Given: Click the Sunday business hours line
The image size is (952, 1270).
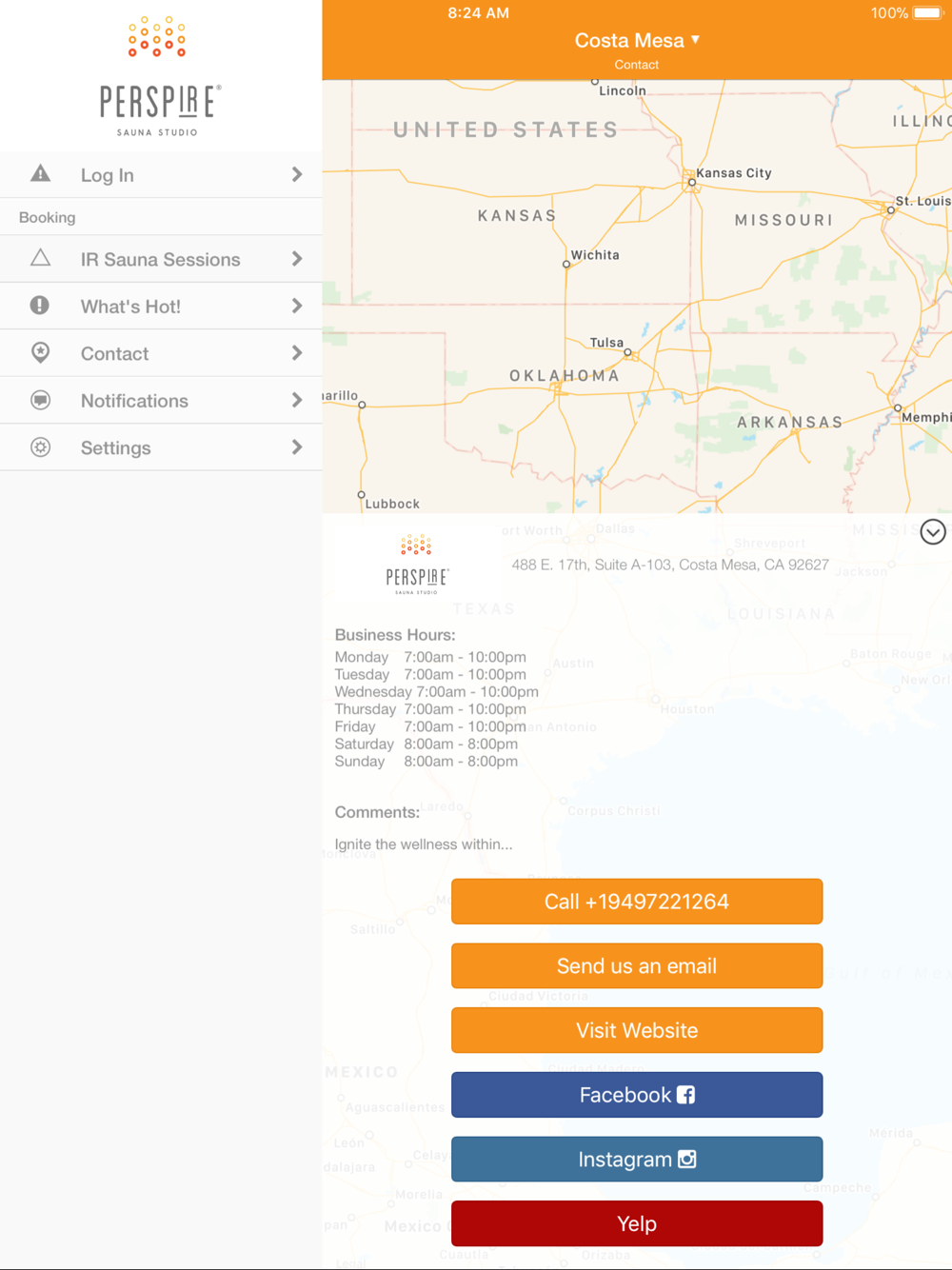Looking at the screenshot, I should pyautogui.click(x=426, y=762).
